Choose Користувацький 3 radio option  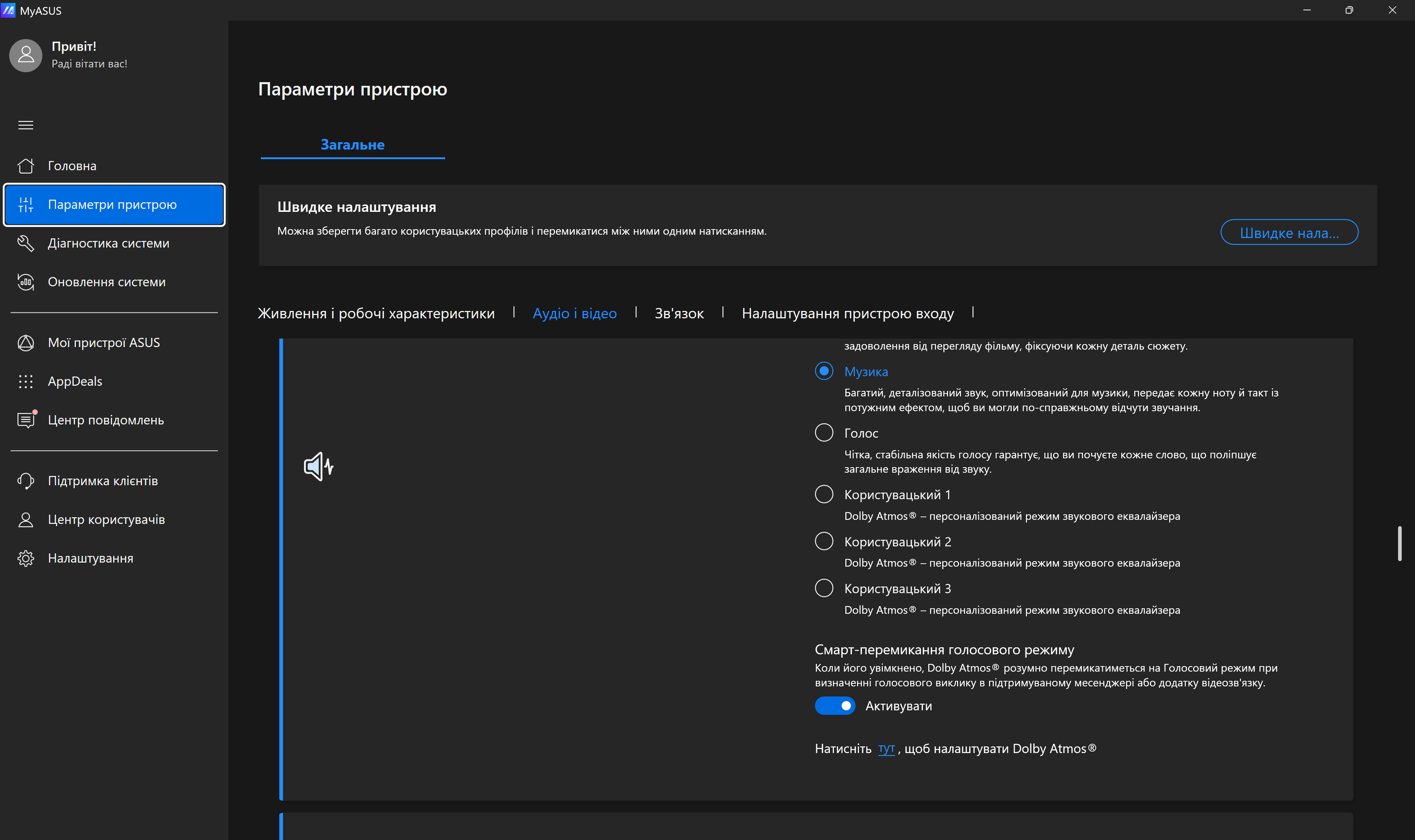pos(824,588)
